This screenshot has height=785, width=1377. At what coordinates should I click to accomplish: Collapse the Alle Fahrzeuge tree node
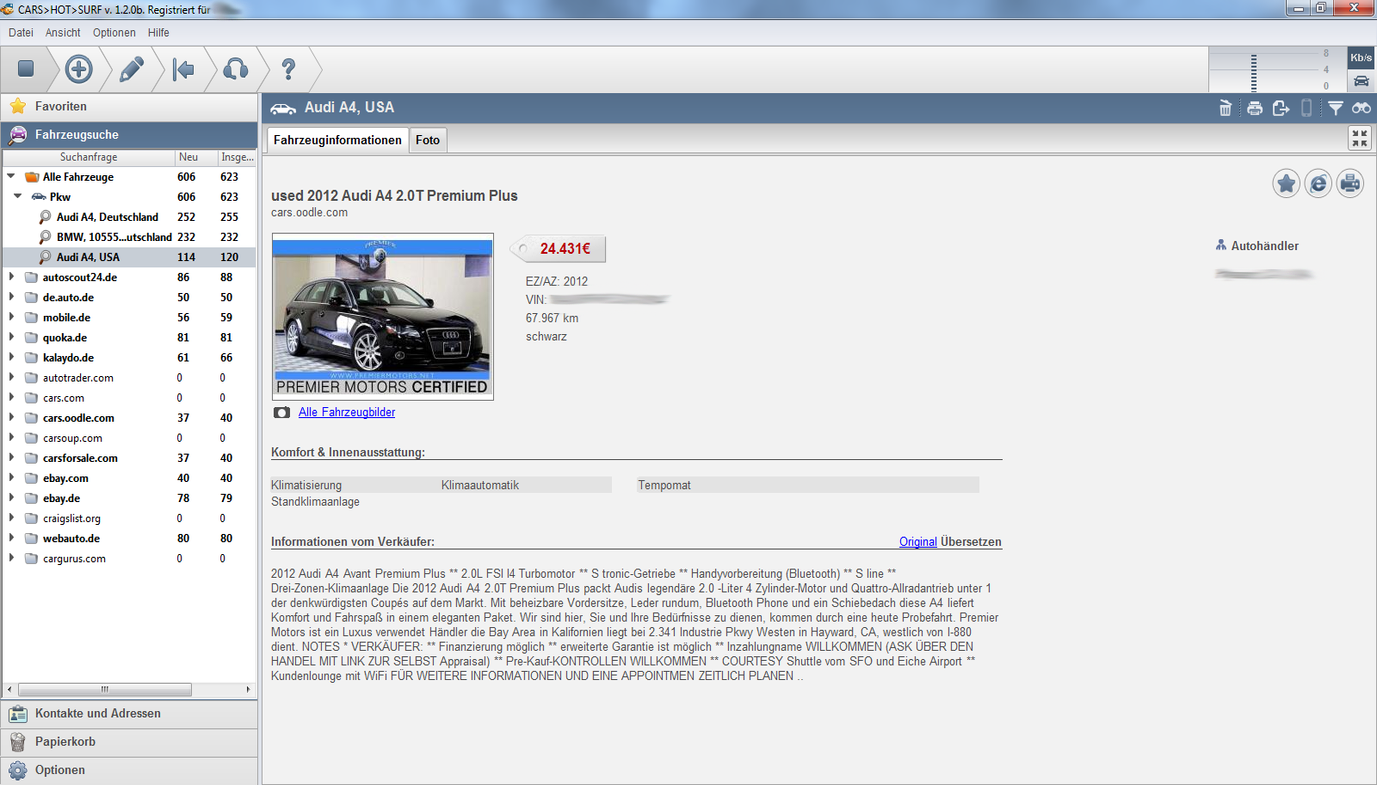[x=11, y=177]
